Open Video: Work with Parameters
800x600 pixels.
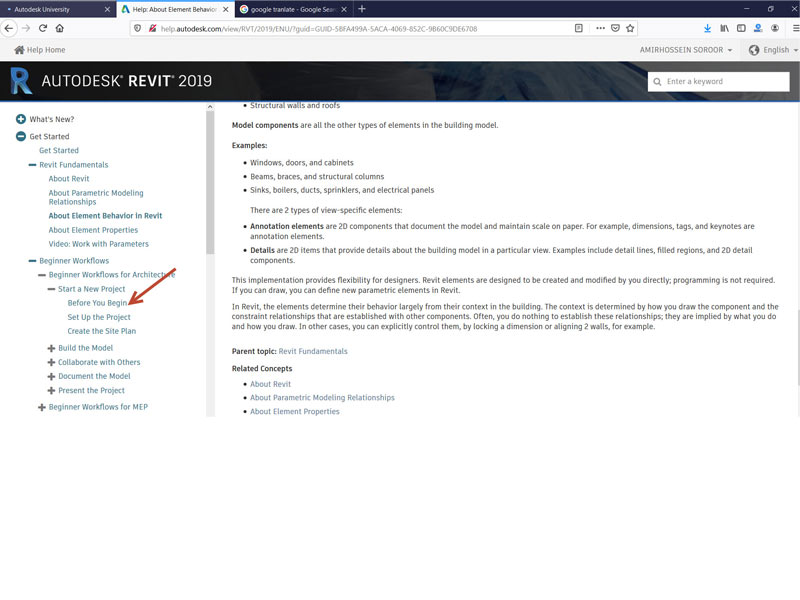98,244
